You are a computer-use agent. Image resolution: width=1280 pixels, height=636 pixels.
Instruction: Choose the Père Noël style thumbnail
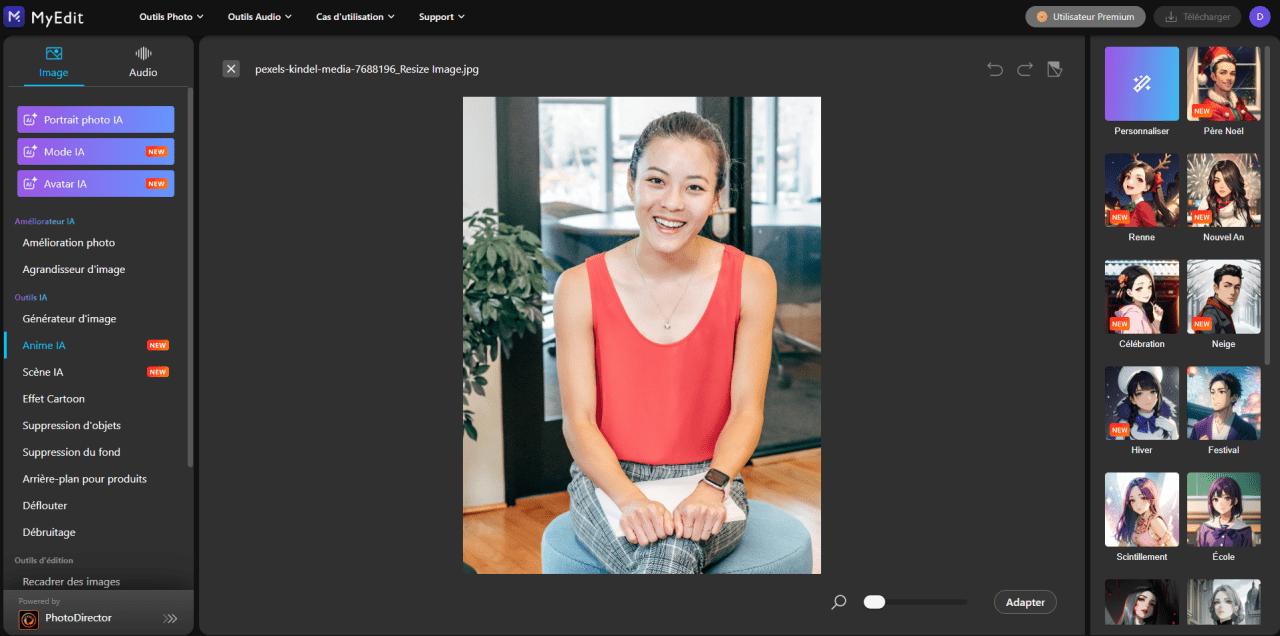coord(1224,84)
